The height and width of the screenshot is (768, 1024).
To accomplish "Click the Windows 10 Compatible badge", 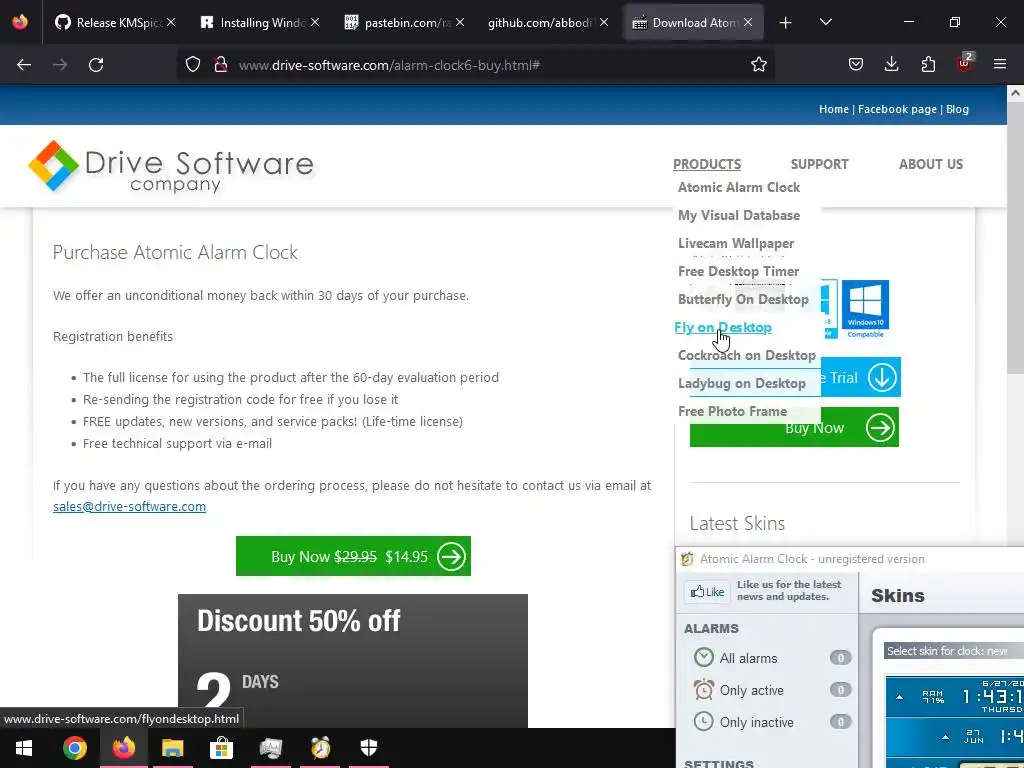I will 865,309.
